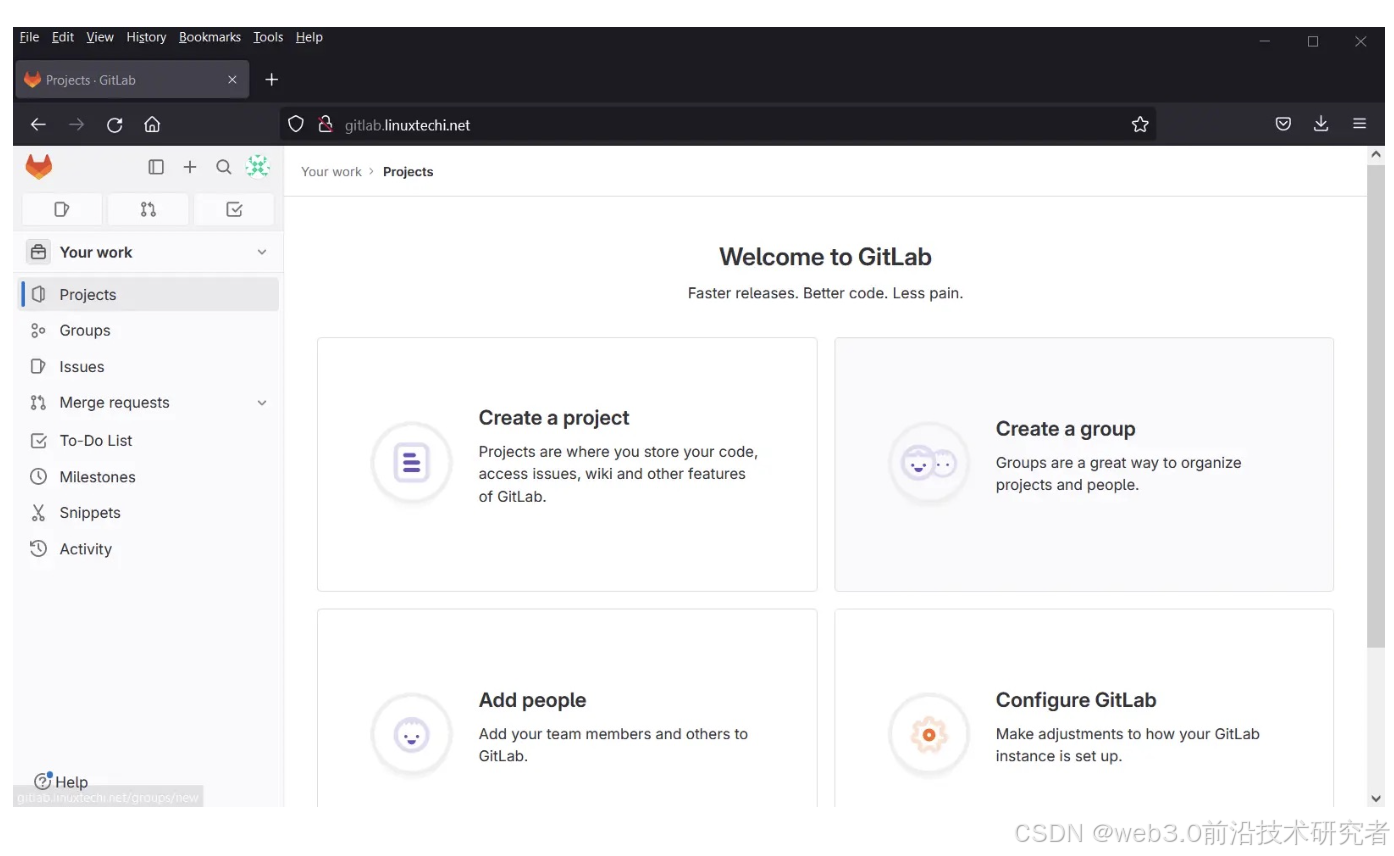Open the To-Do List checkmark shortcut icon
This screenshot has width=1394, height=856.
[234, 209]
